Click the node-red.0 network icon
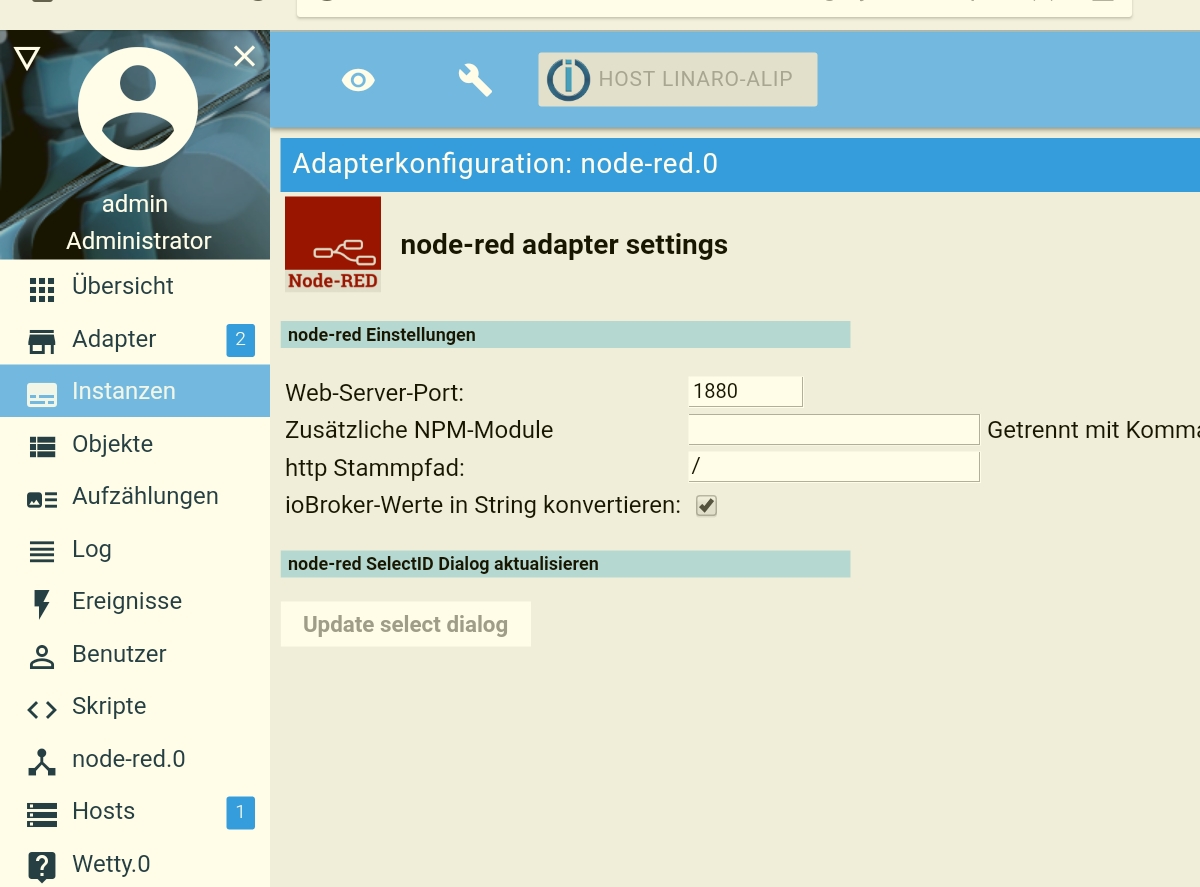Screen dimensions: 1200x887 (41, 762)
